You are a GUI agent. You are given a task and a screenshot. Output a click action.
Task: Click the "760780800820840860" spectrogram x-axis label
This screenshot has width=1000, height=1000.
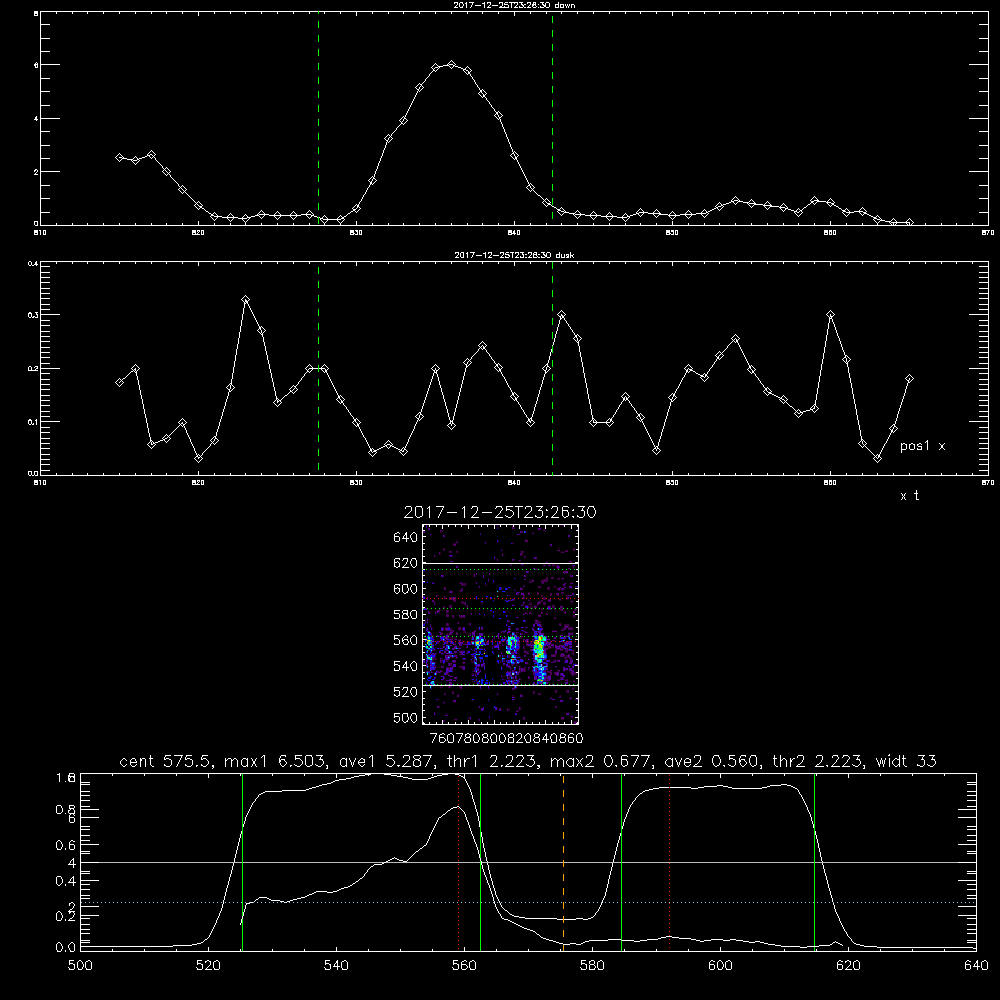[x=506, y=739]
